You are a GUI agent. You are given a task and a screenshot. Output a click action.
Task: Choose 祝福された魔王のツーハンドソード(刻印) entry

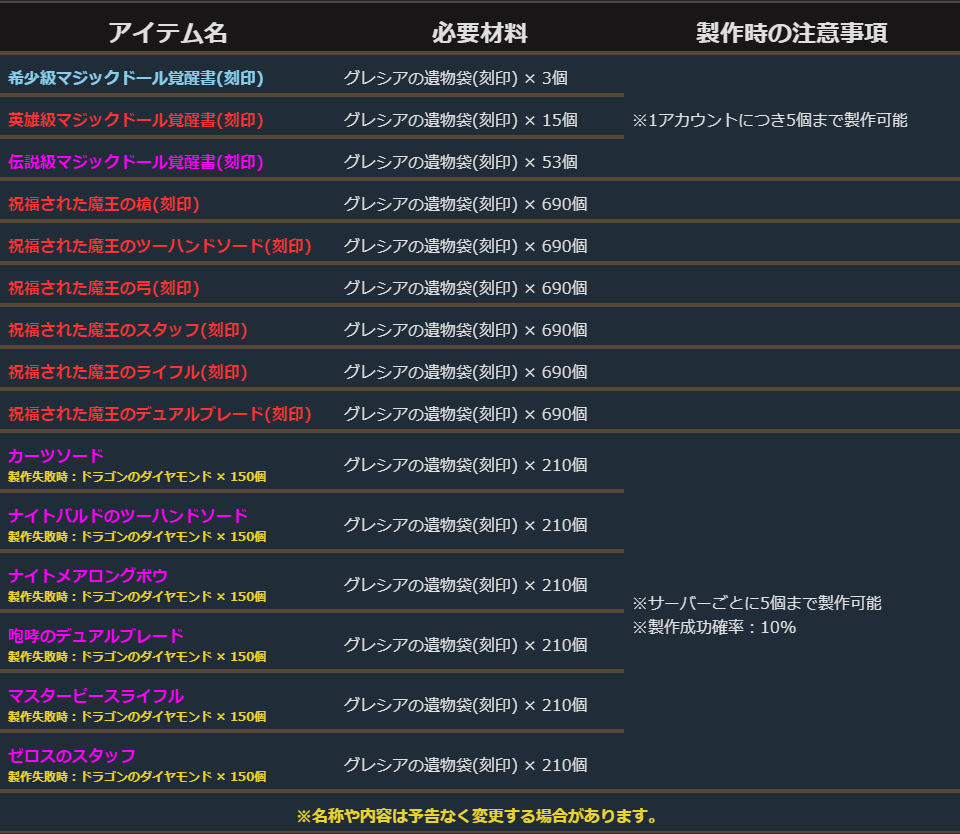[160, 246]
